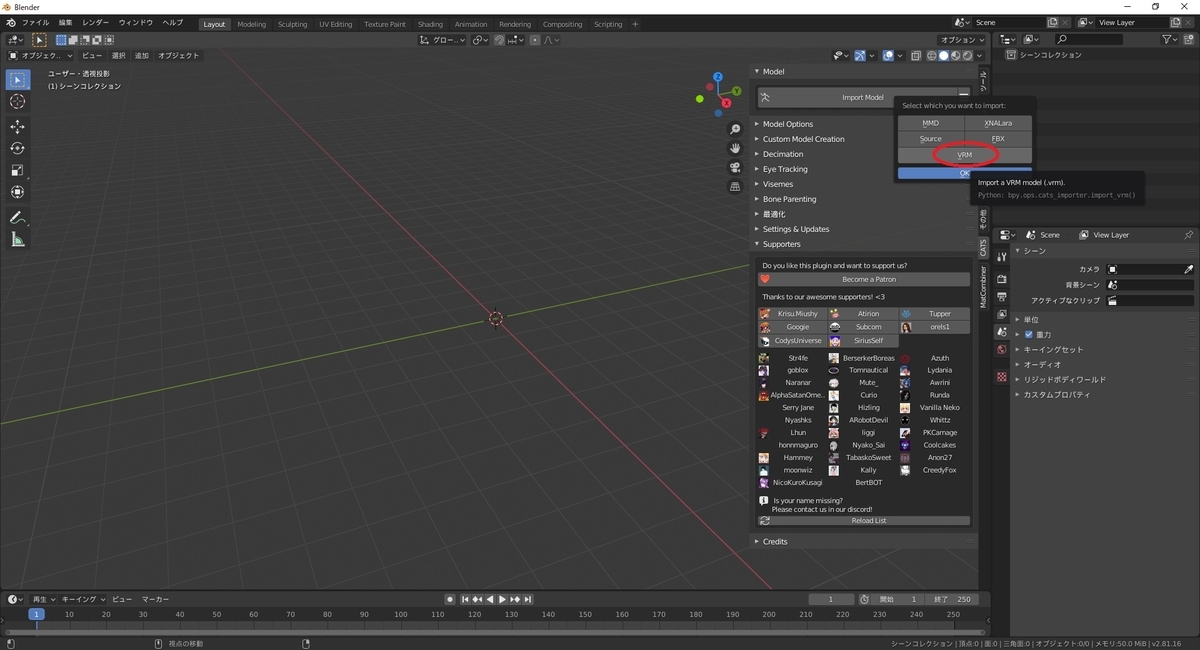The height and width of the screenshot is (650, 1200).
Task: Play the animation forward
Action: click(x=502, y=599)
